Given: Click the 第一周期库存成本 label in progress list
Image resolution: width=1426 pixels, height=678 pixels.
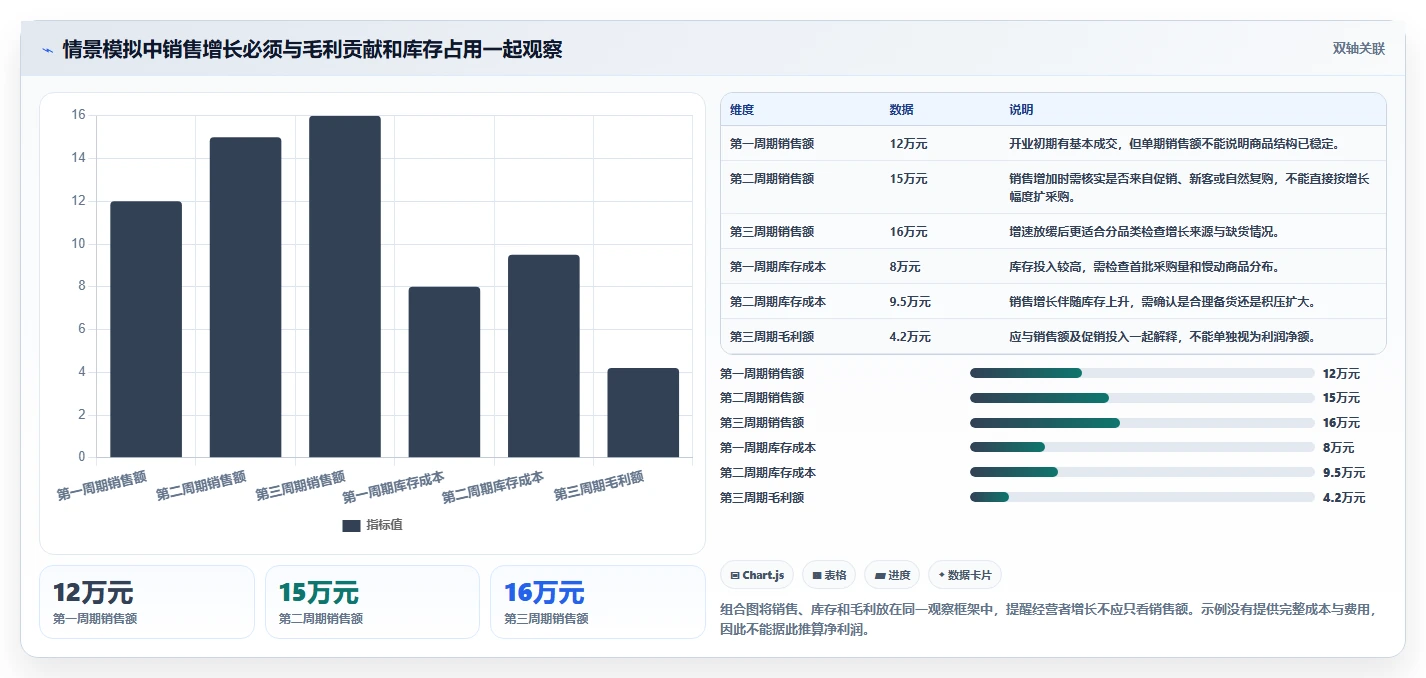Looking at the screenshot, I should pos(768,448).
